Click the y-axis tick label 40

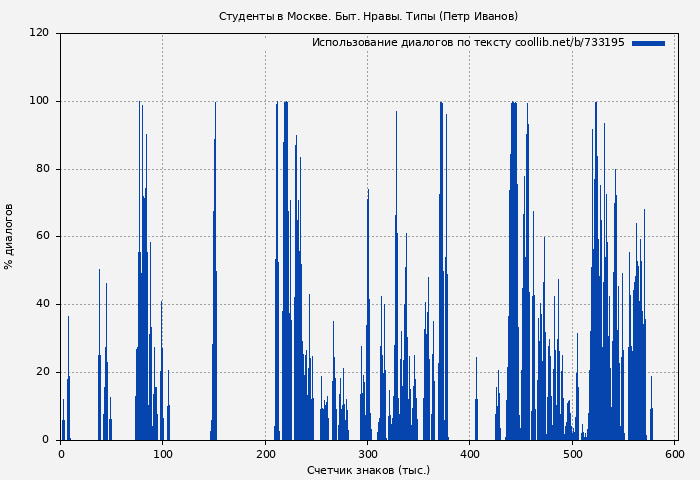(42, 304)
